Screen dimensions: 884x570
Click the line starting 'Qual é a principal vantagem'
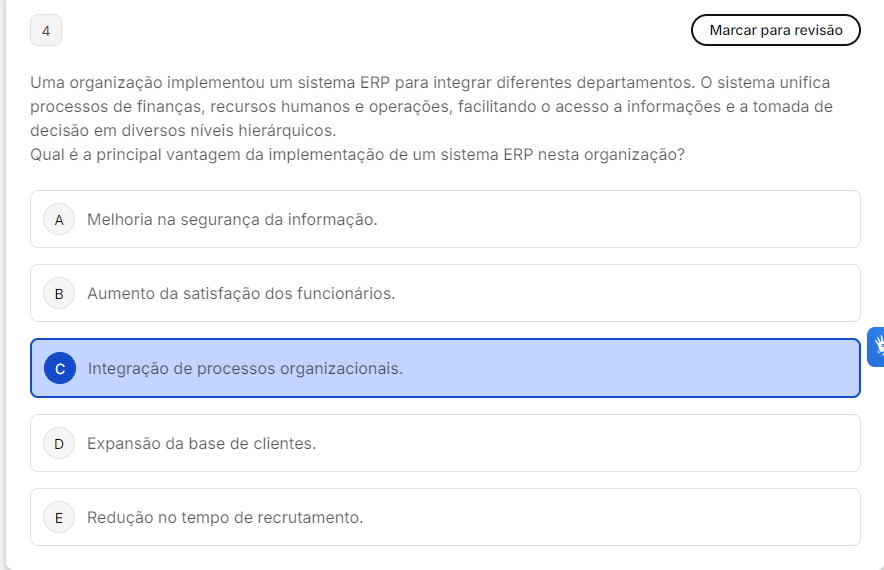[x=357, y=155]
